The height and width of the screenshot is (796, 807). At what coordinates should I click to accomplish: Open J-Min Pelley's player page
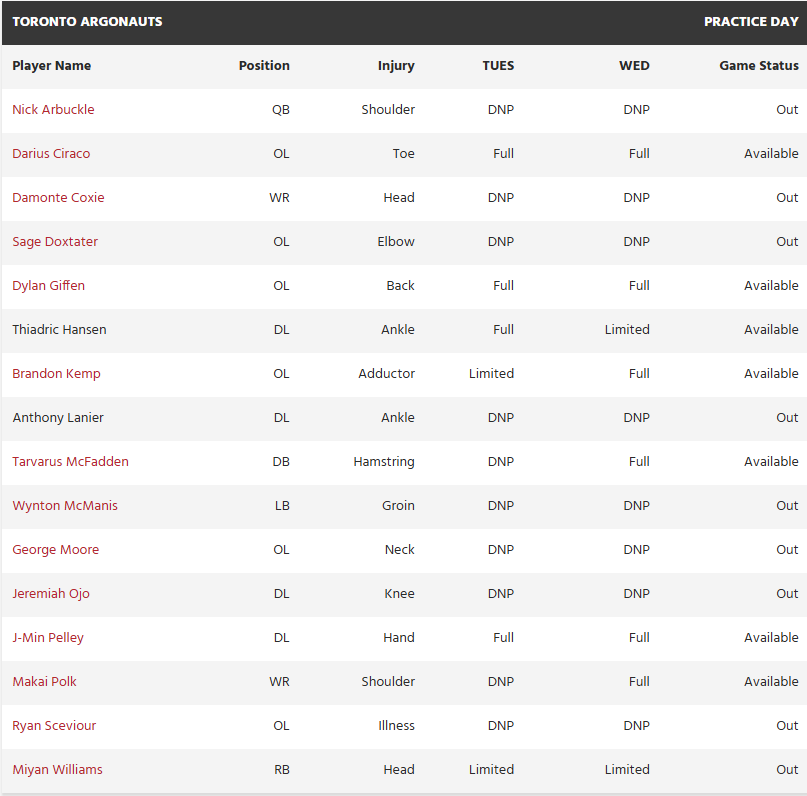(48, 638)
